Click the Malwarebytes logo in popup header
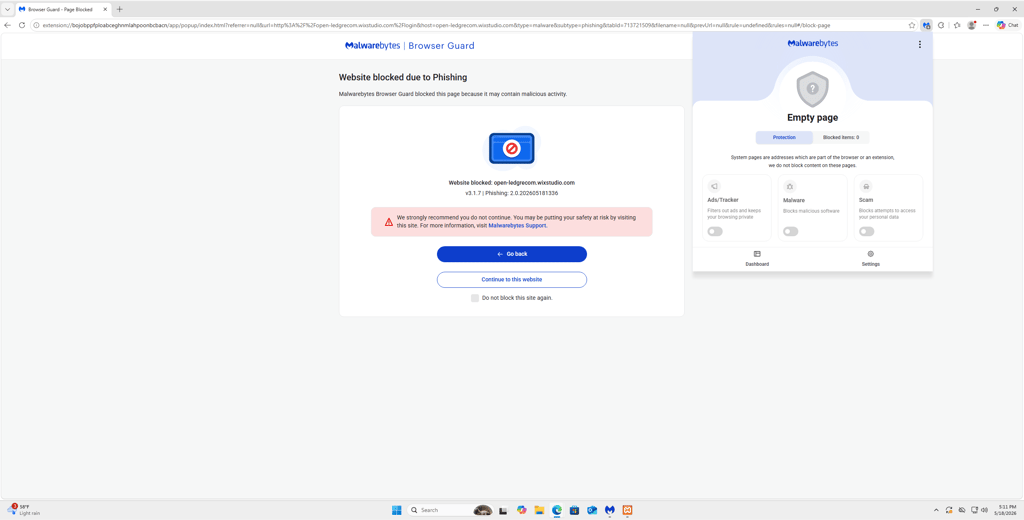 coord(812,43)
